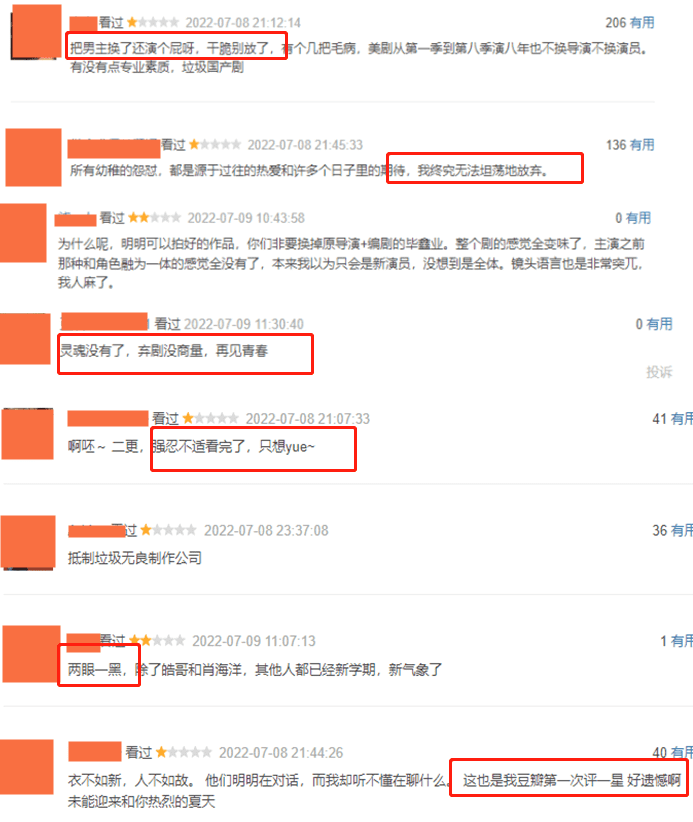Open avatar of the 21:45:33 reviewer
693x822 pixels.
34,157
